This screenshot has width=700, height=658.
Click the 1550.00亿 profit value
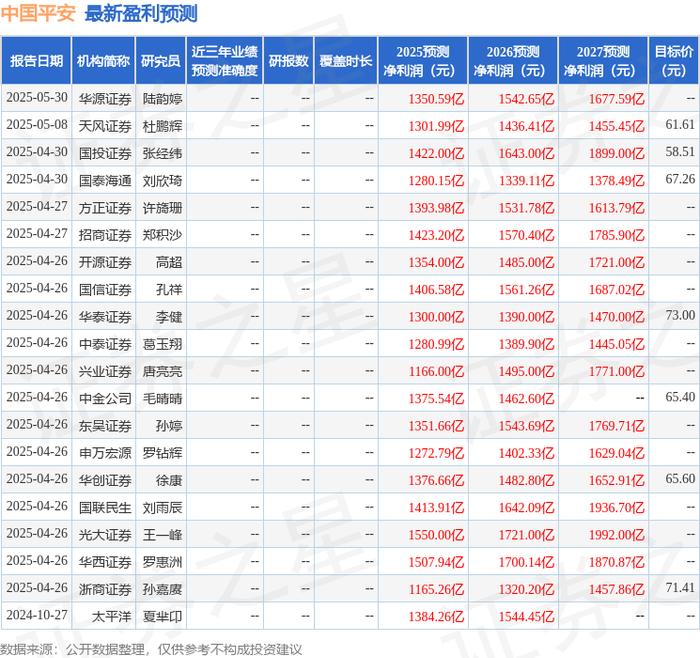tap(436, 534)
